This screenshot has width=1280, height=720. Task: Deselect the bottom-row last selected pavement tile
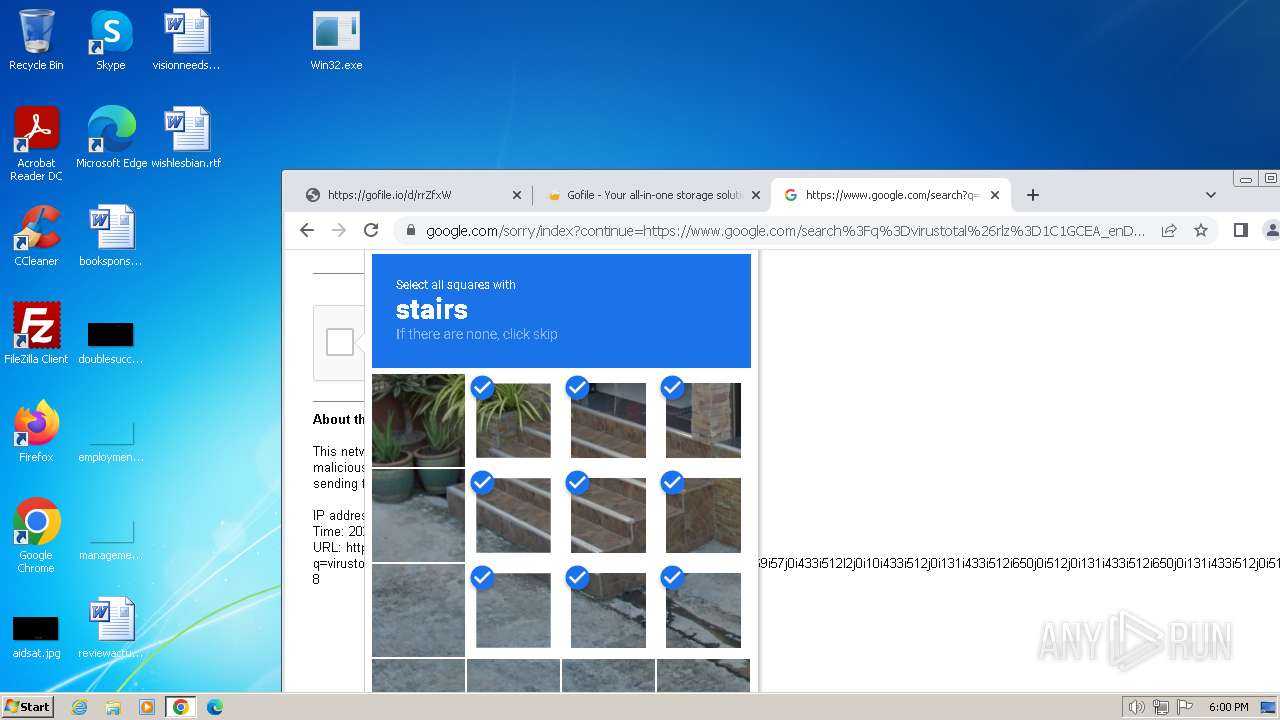point(703,610)
